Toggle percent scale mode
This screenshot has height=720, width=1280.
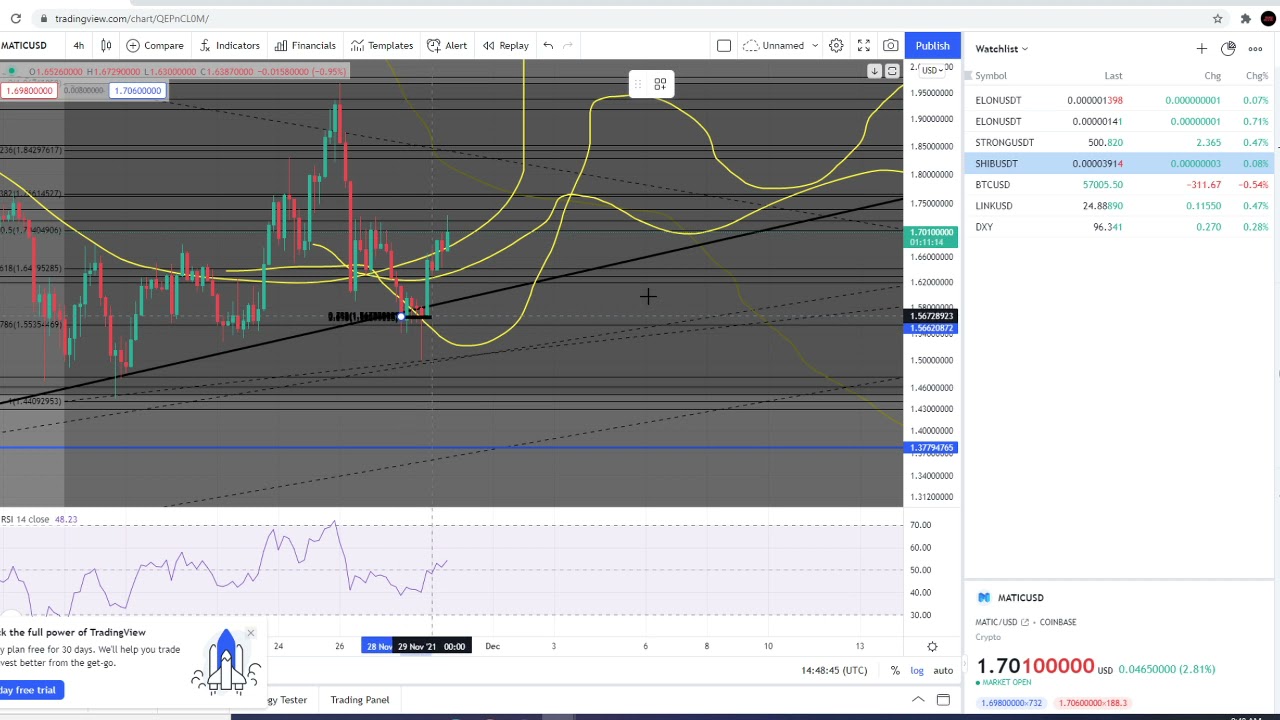click(x=895, y=670)
